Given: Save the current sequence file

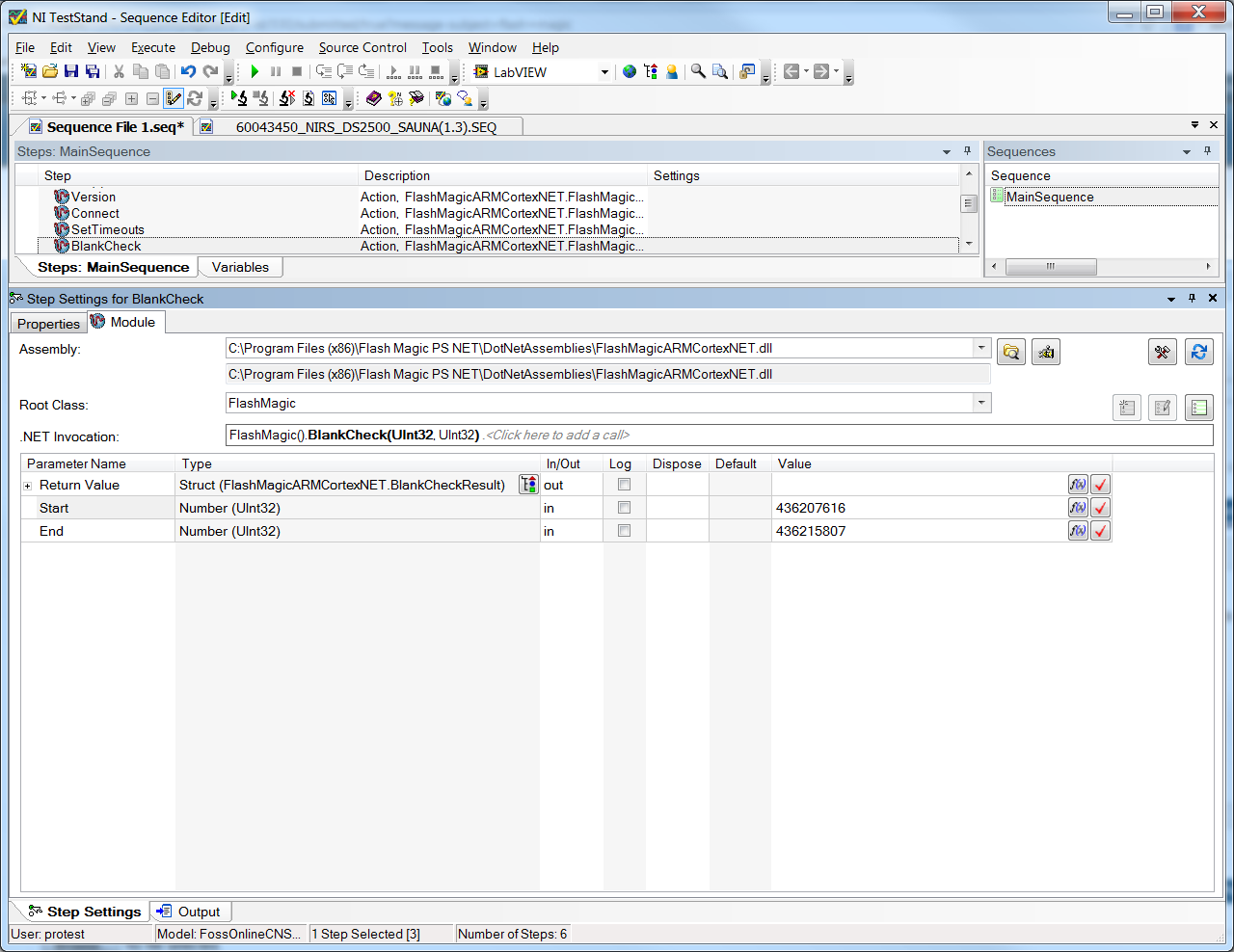Looking at the screenshot, I should coord(71,71).
